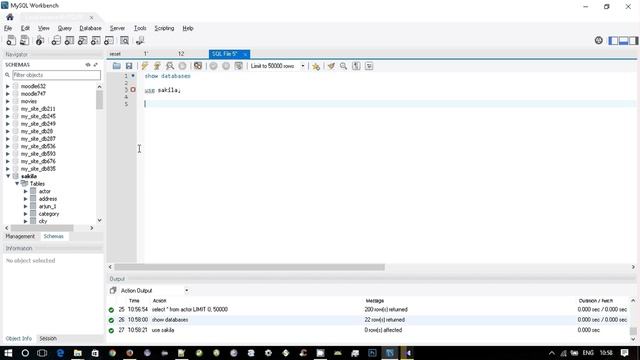Switch to the Management tab
The image size is (640, 360).
(20, 236)
